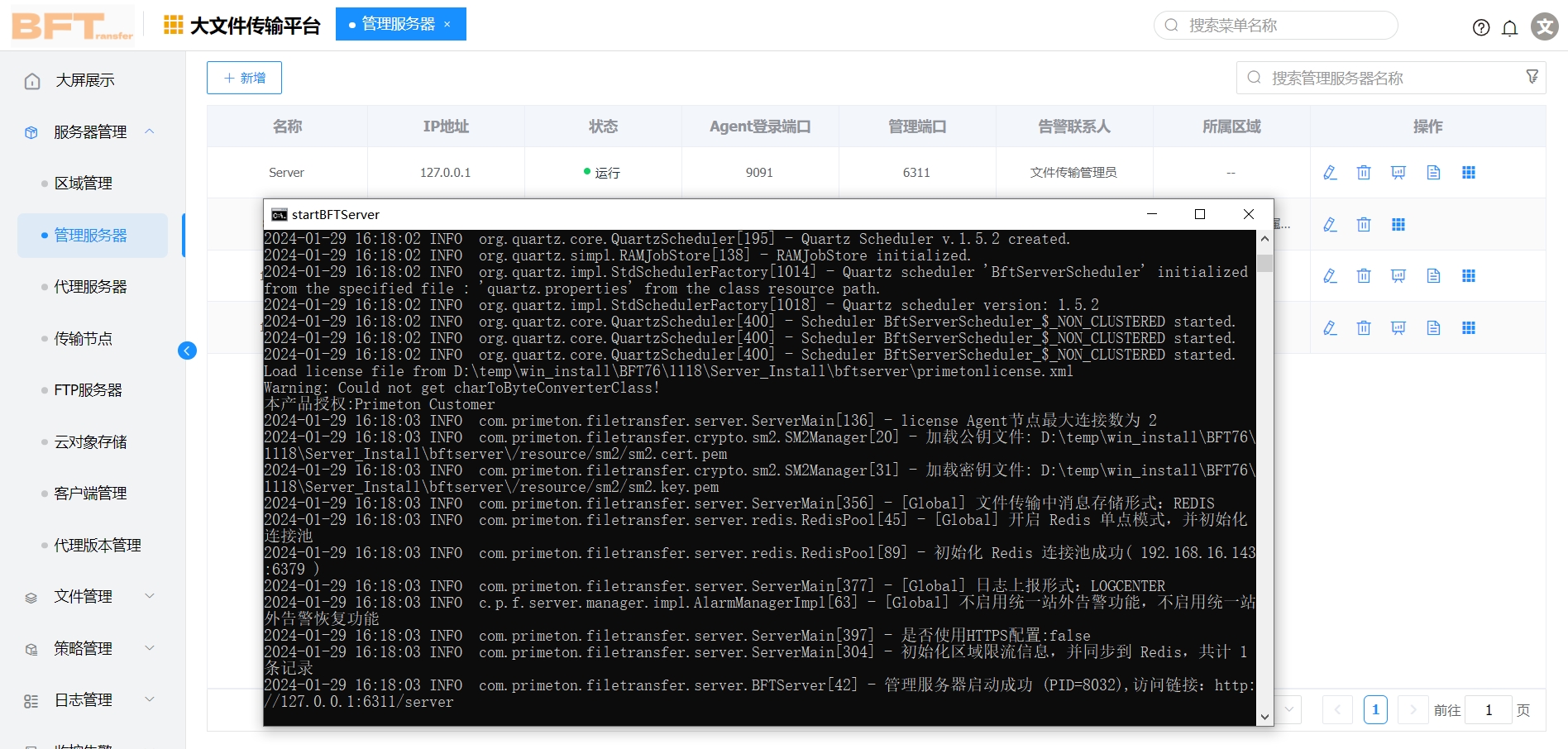Click the filter funnel icon in search box

(1532, 77)
